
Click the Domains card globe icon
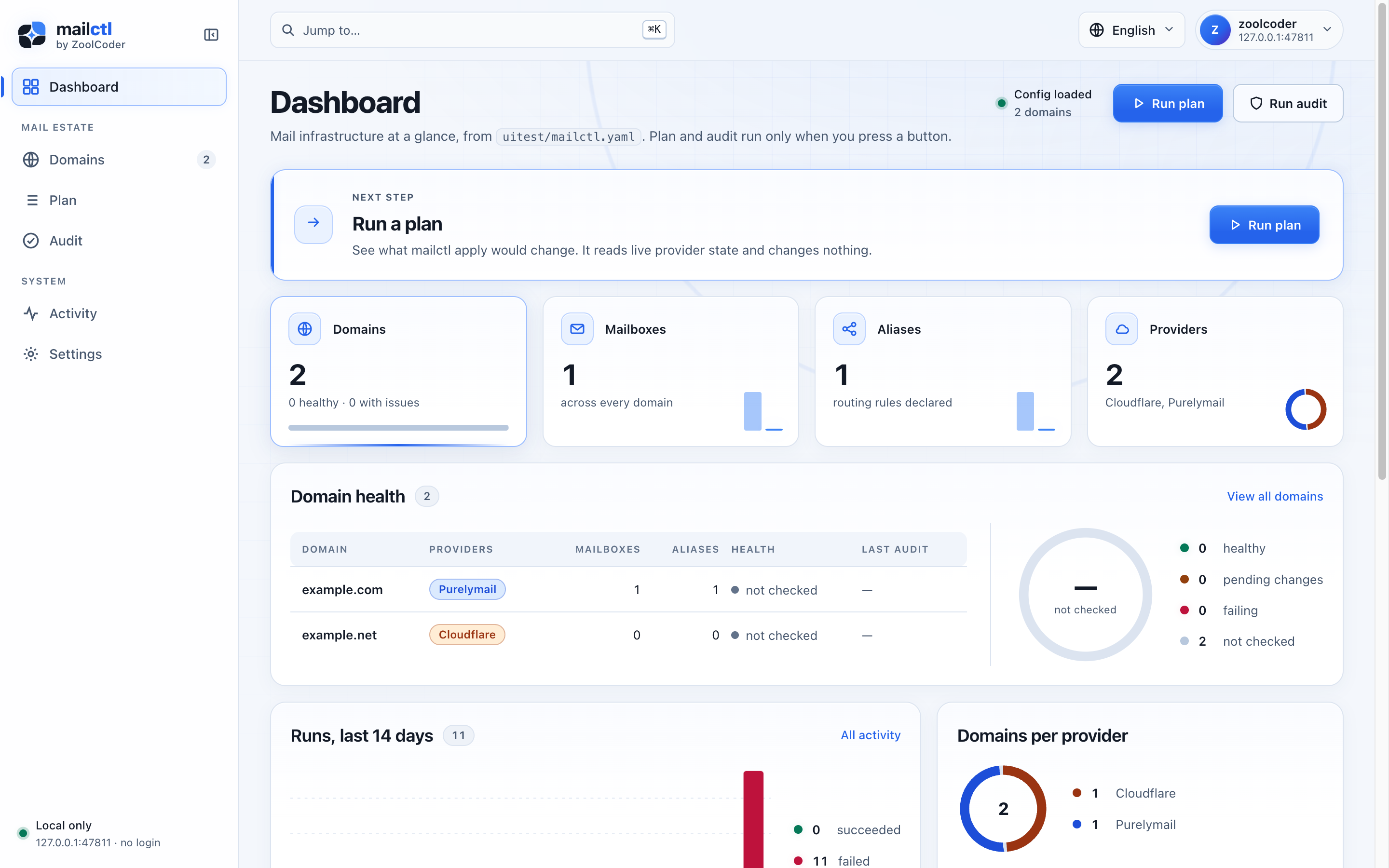[x=305, y=329]
